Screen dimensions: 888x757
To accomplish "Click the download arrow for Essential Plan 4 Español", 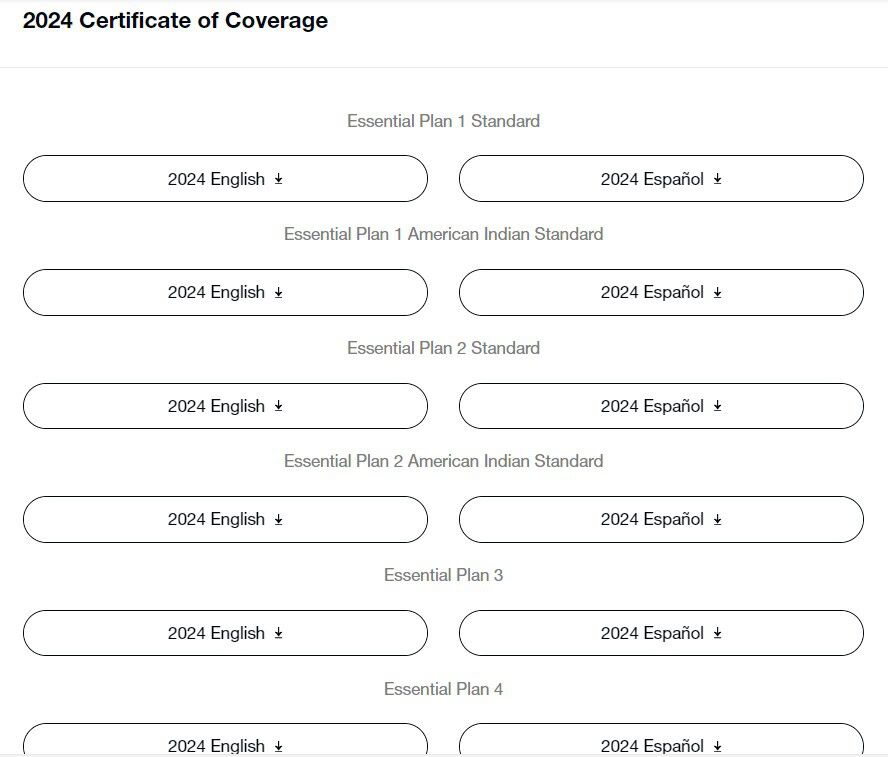I will pos(718,746).
